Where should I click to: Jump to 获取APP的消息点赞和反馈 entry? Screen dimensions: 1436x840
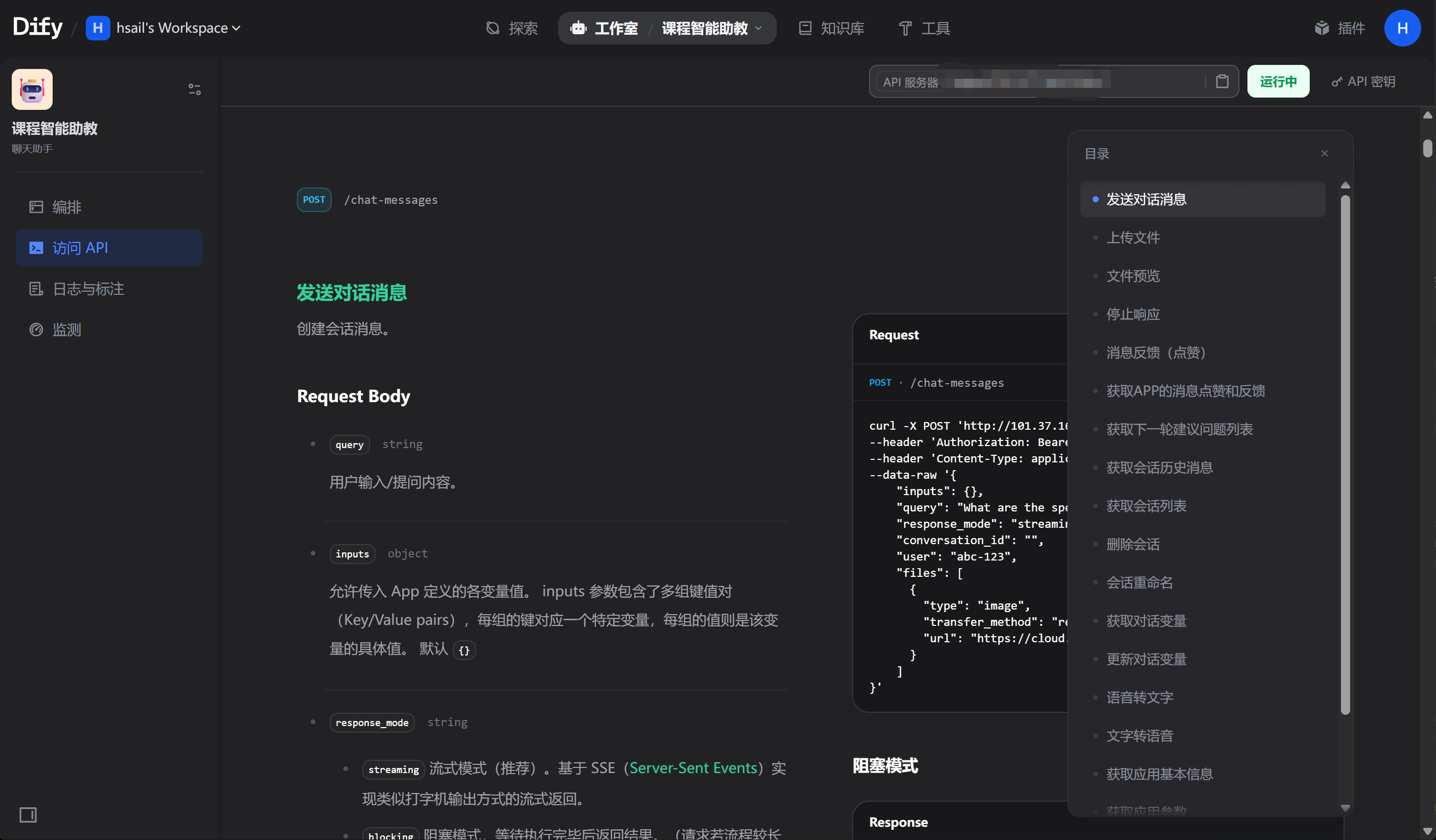(x=1202, y=391)
